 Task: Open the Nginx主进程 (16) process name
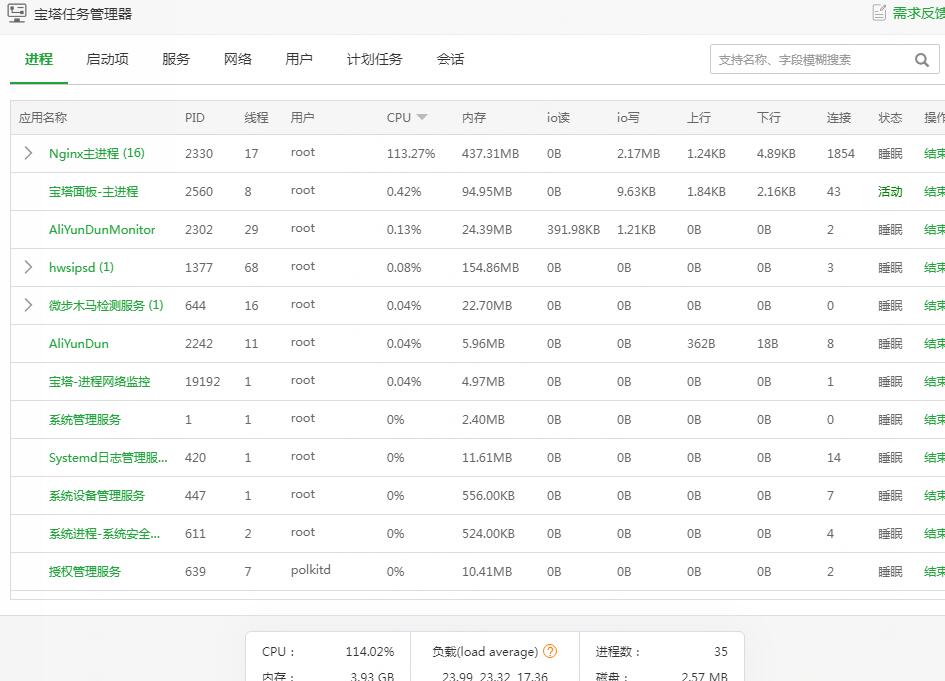[96, 153]
